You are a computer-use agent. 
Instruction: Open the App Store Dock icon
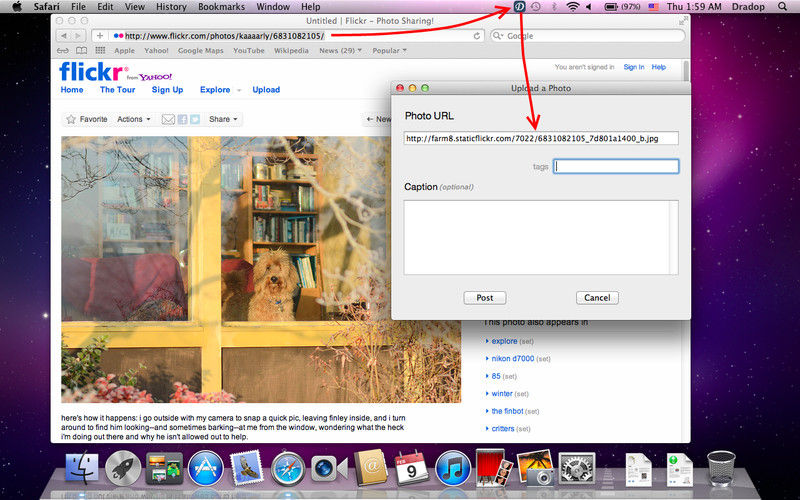click(206, 468)
